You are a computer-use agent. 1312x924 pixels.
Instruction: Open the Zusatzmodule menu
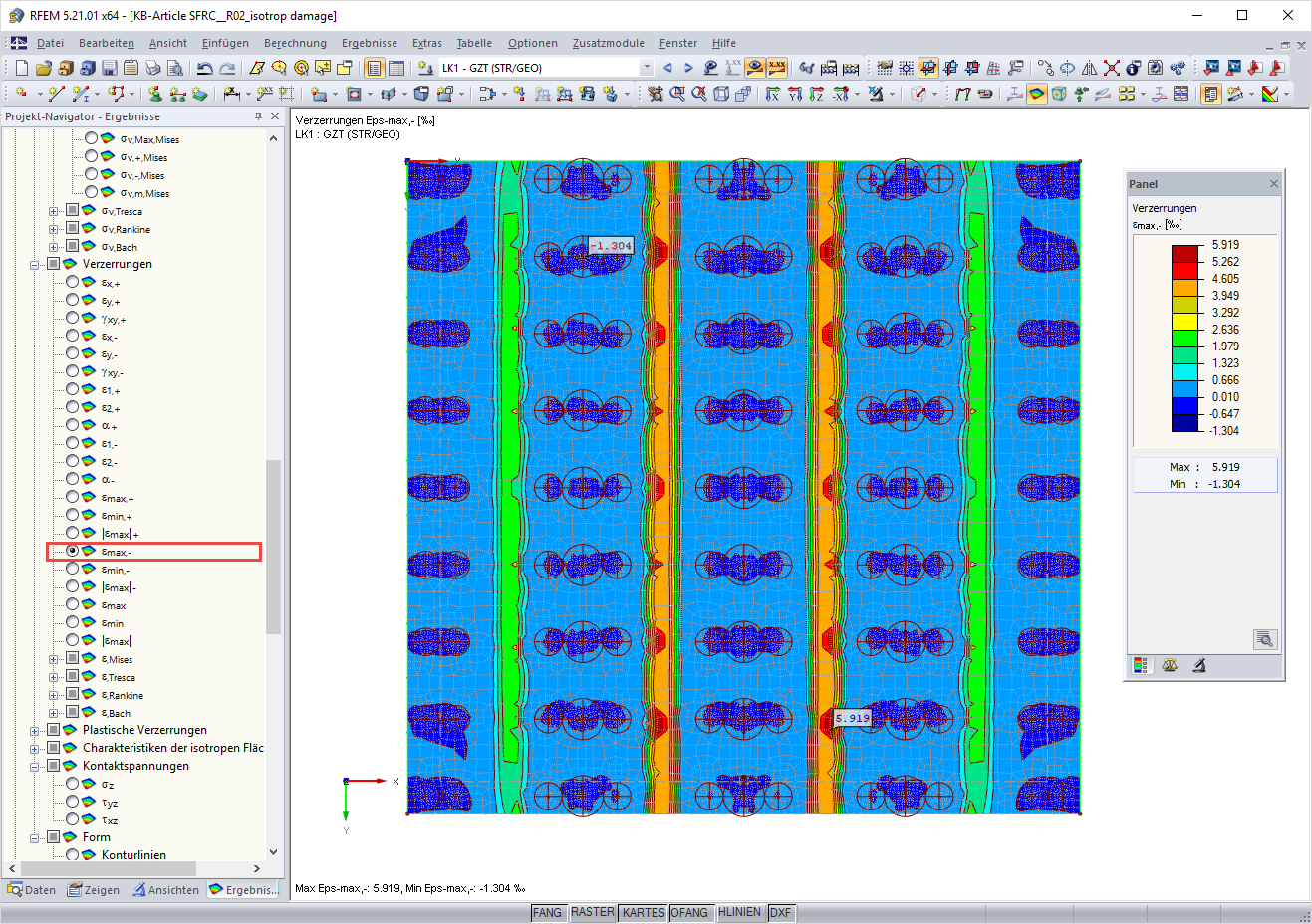608,43
